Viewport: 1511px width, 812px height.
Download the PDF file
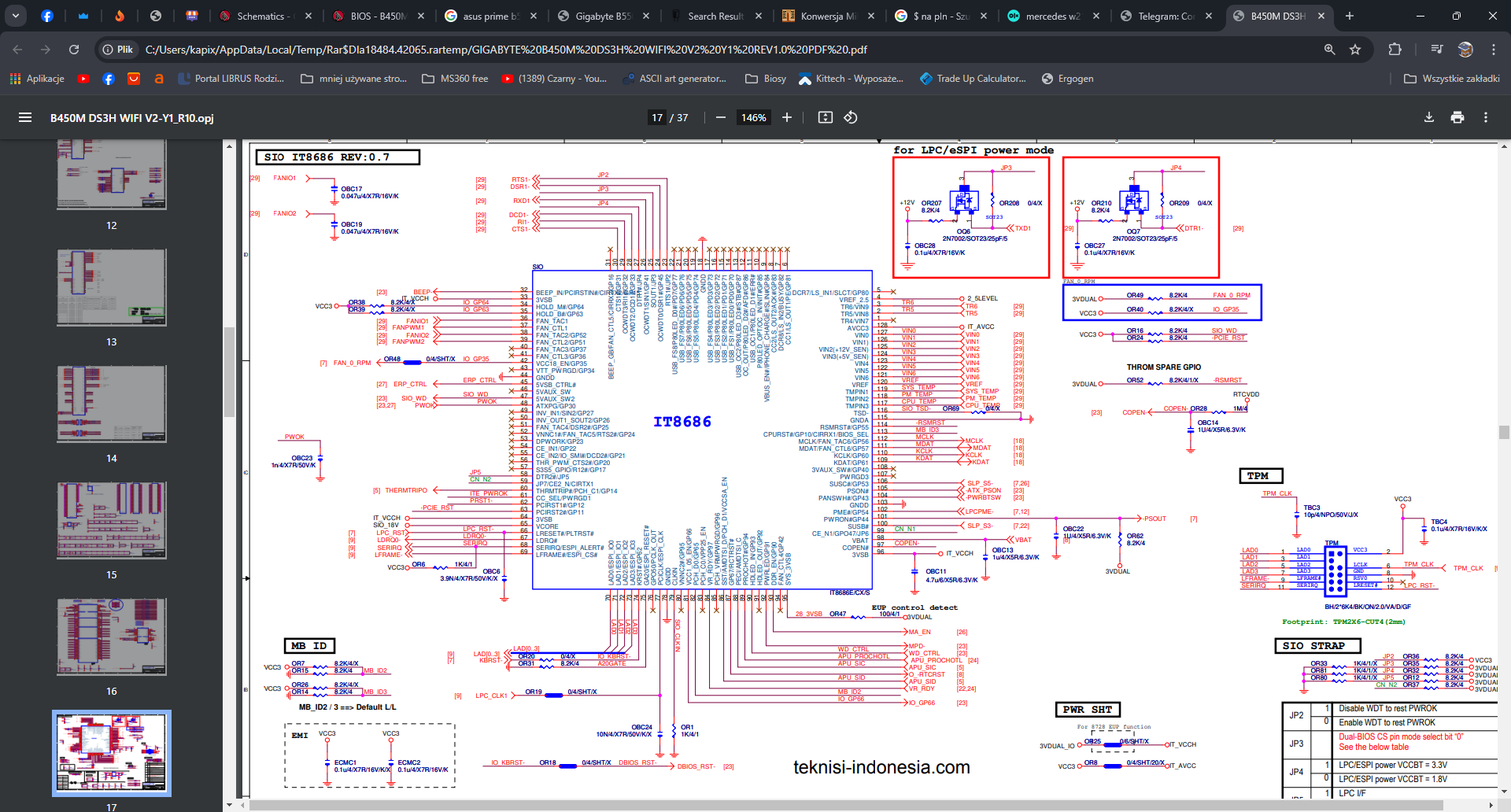pyautogui.click(x=1428, y=117)
